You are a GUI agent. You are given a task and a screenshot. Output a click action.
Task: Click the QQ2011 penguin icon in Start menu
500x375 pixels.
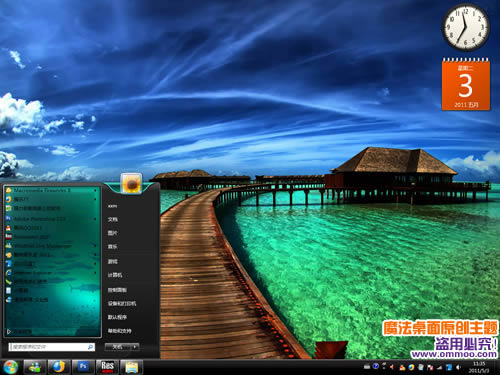coord(9,228)
